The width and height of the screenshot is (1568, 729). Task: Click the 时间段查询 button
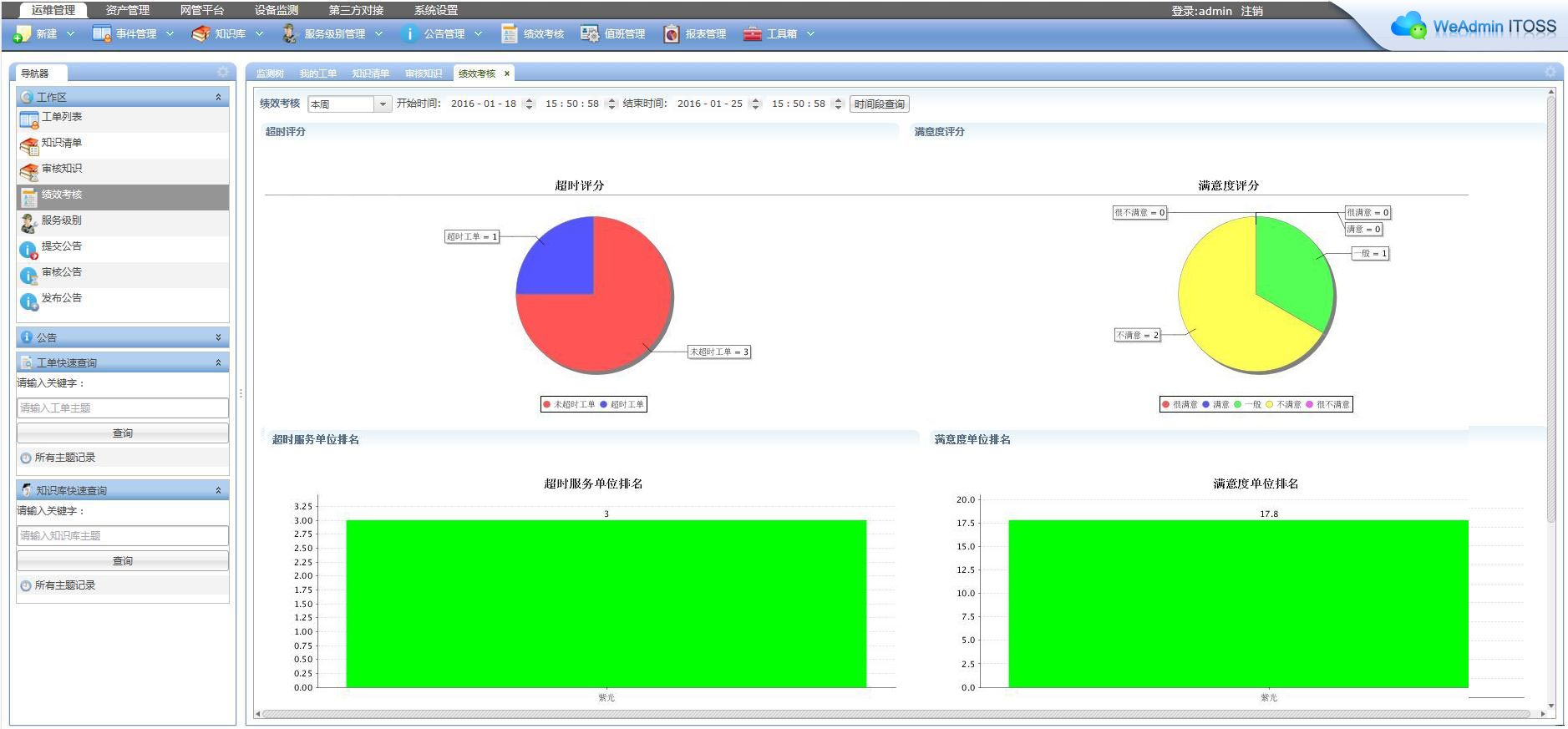pyautogui.click(x=879, y=104)
